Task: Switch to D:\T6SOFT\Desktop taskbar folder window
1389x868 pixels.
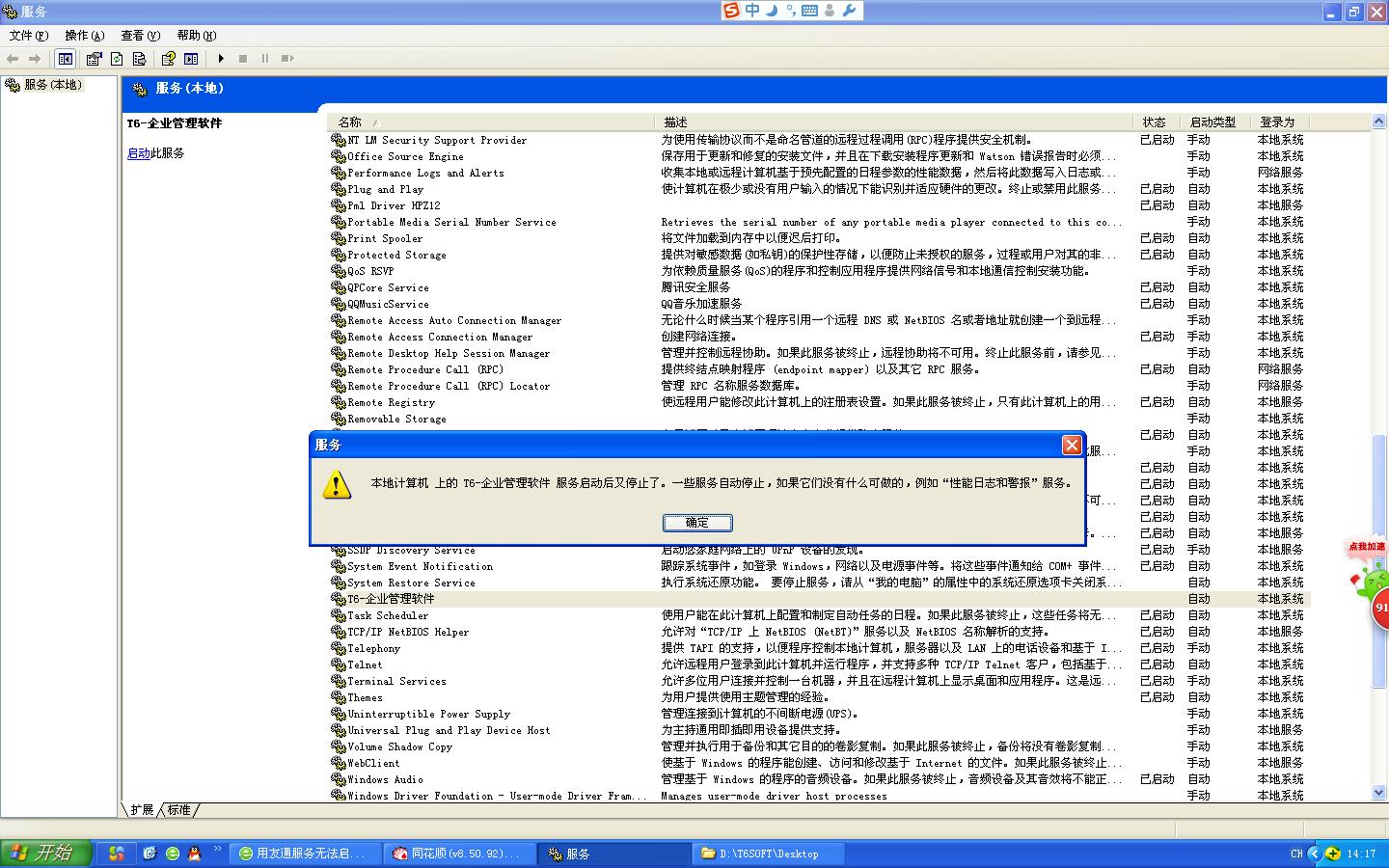Action: 770,854
